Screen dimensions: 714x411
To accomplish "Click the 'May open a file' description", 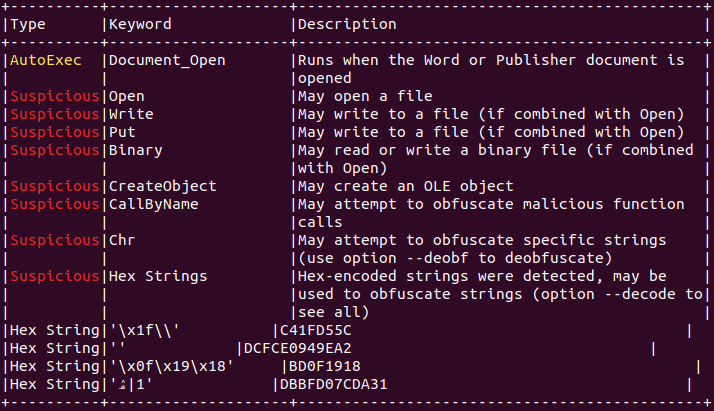I will (x=365, y=96).
